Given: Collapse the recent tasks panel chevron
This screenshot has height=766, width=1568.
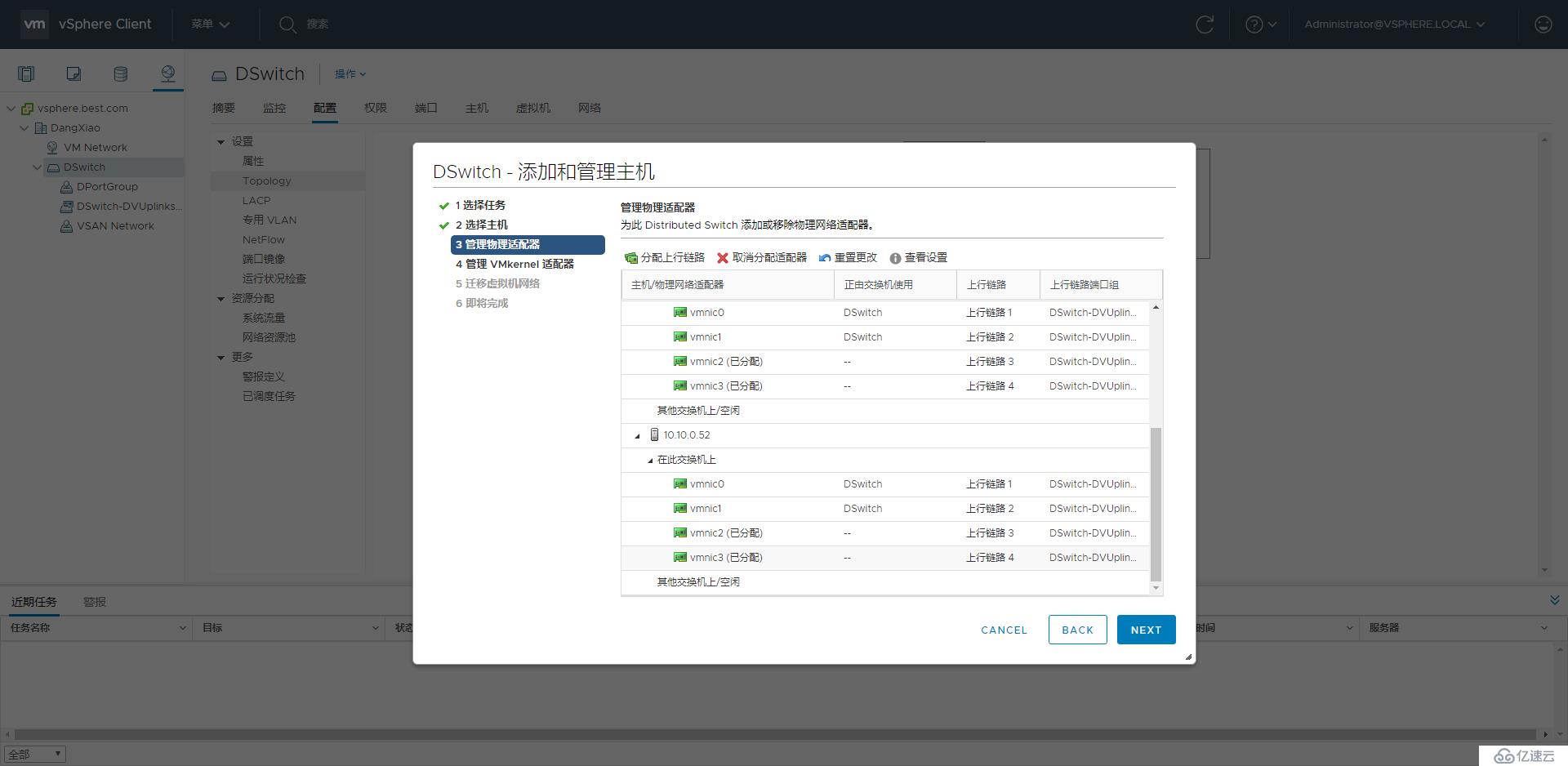Looking at the screenshot, I should (x=1554, y=601).
